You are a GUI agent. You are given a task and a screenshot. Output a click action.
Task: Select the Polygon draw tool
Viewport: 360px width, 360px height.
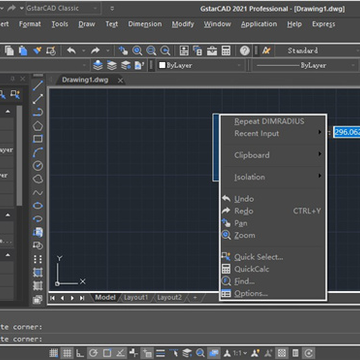[38, 126]
